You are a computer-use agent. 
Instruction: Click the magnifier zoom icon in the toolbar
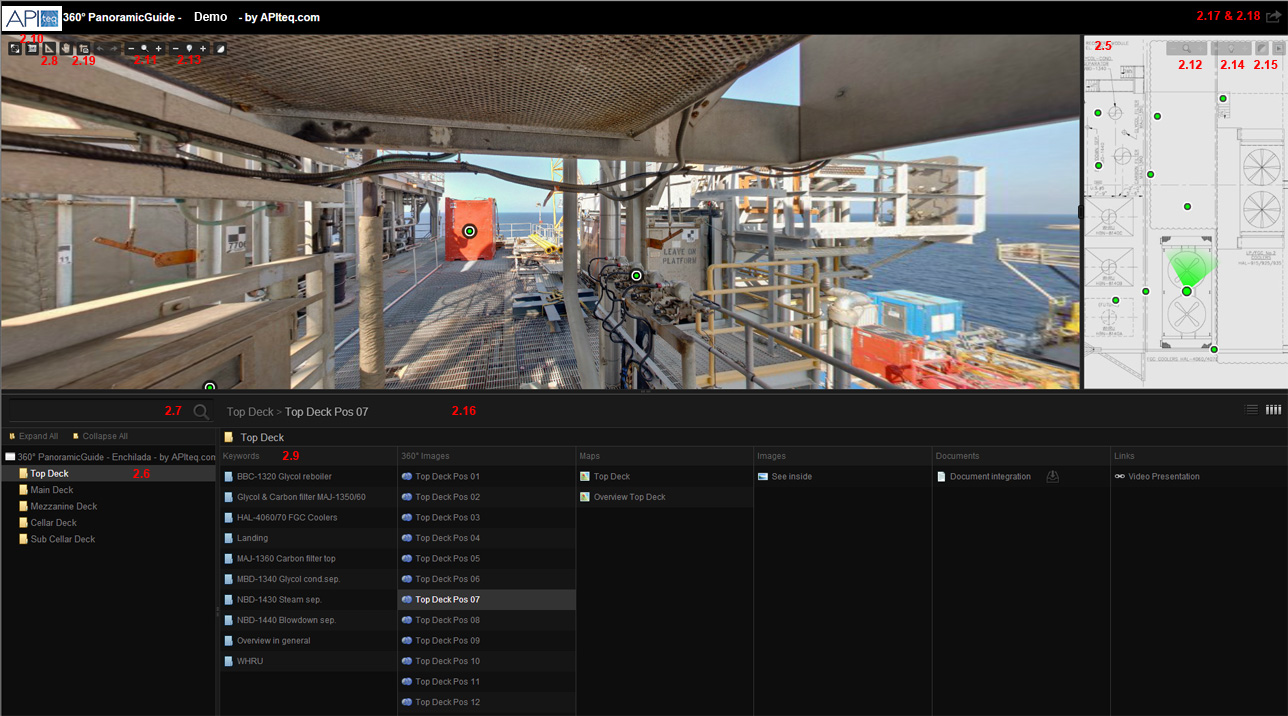click(x=145, y=47)
